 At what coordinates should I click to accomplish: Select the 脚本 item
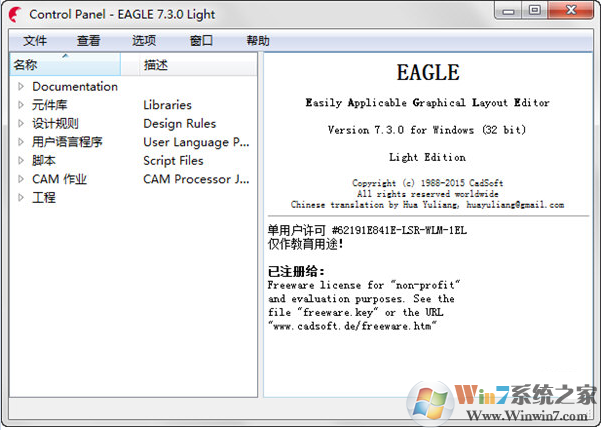point(44,160)
